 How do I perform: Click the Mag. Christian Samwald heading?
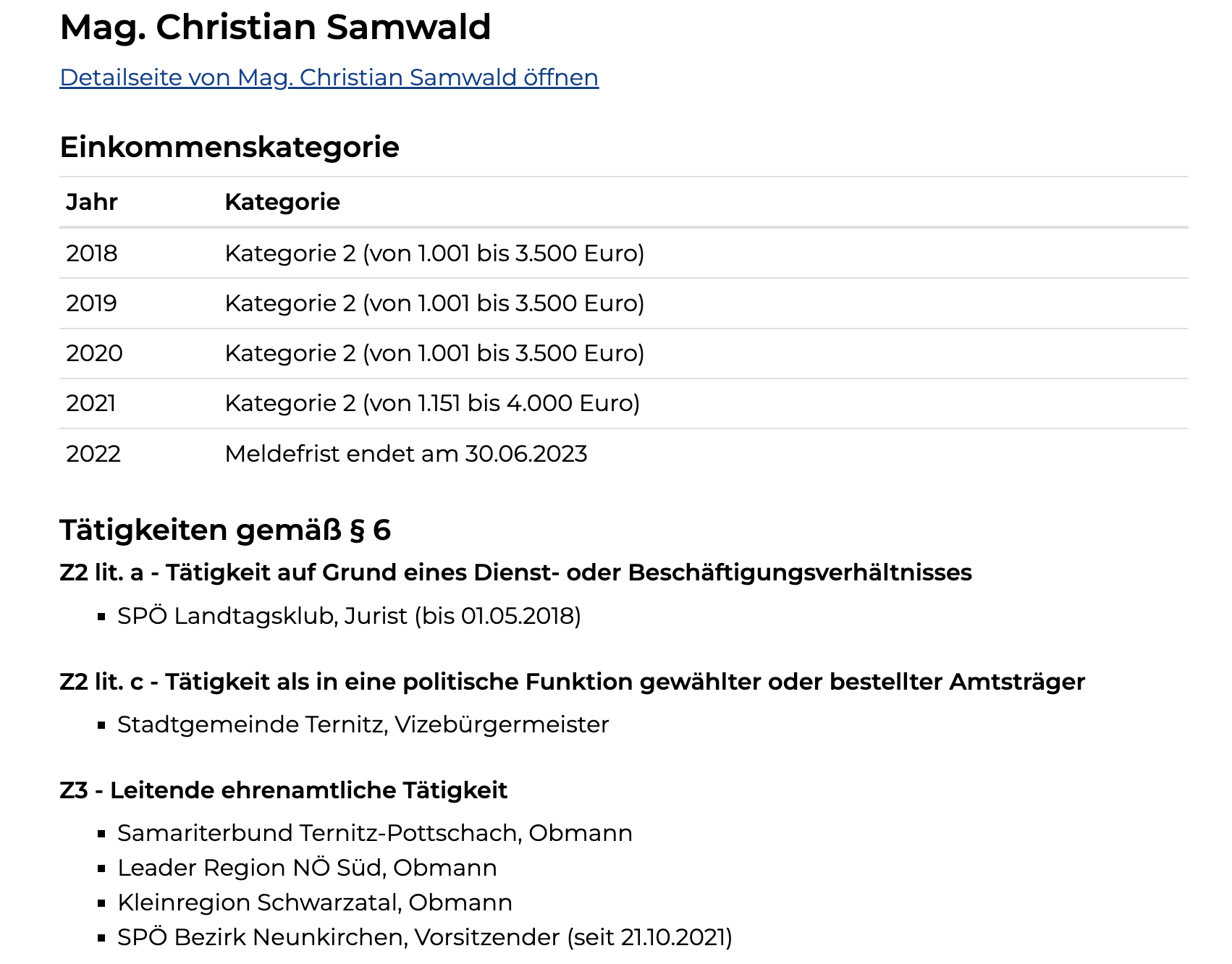[275, 28]
